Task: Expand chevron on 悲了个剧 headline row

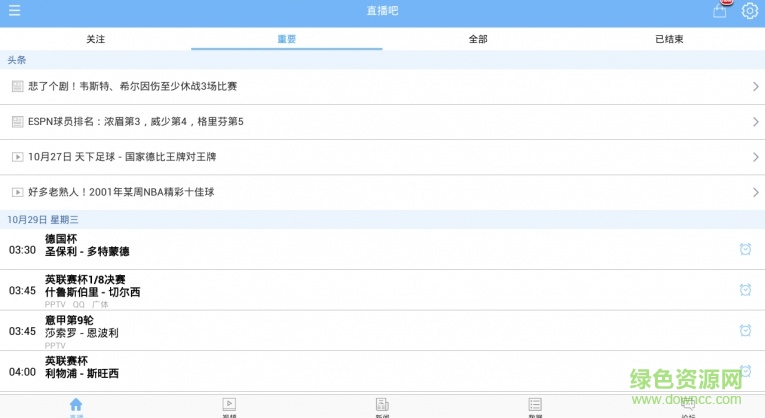Action: [x=755, y=87]
